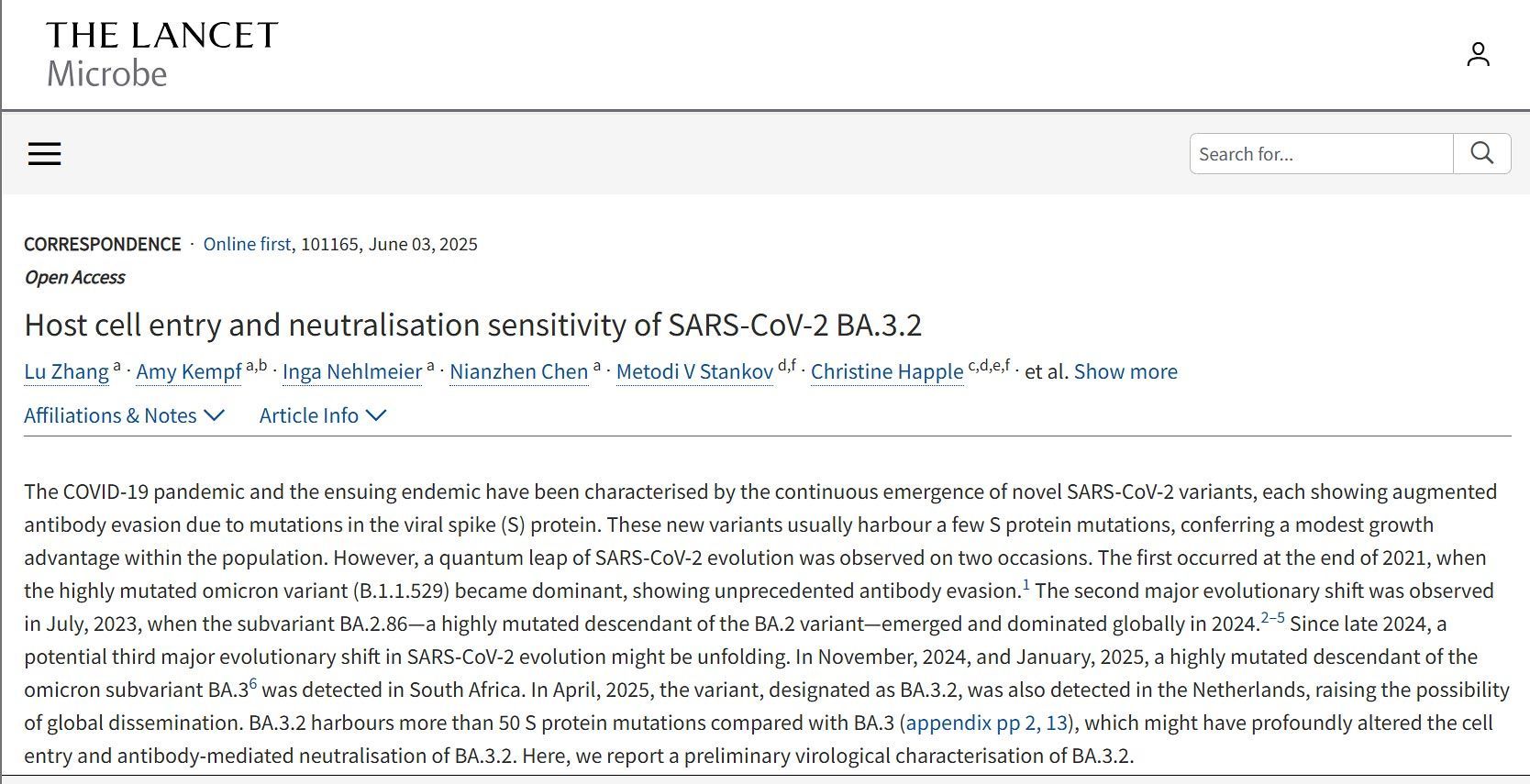Screen dimensions: 1530x784
Task: Open the Online first link
Action: point(247,244)
